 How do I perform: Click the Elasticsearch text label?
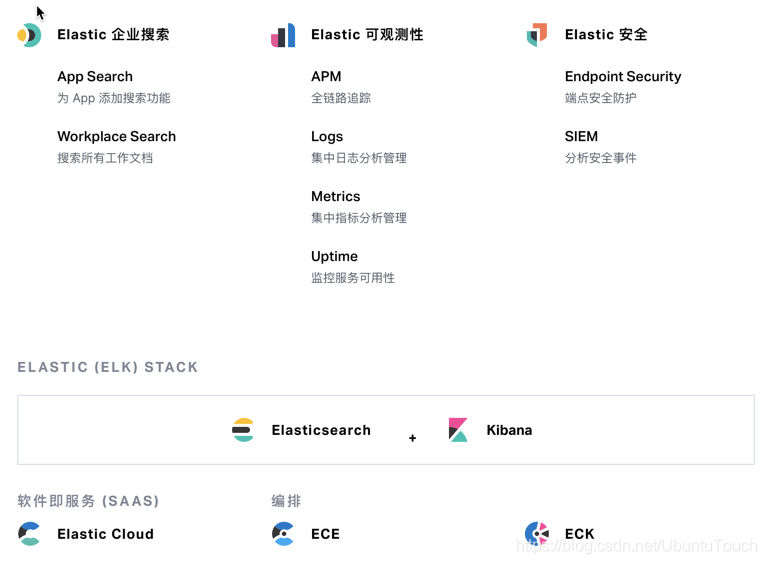321,430
